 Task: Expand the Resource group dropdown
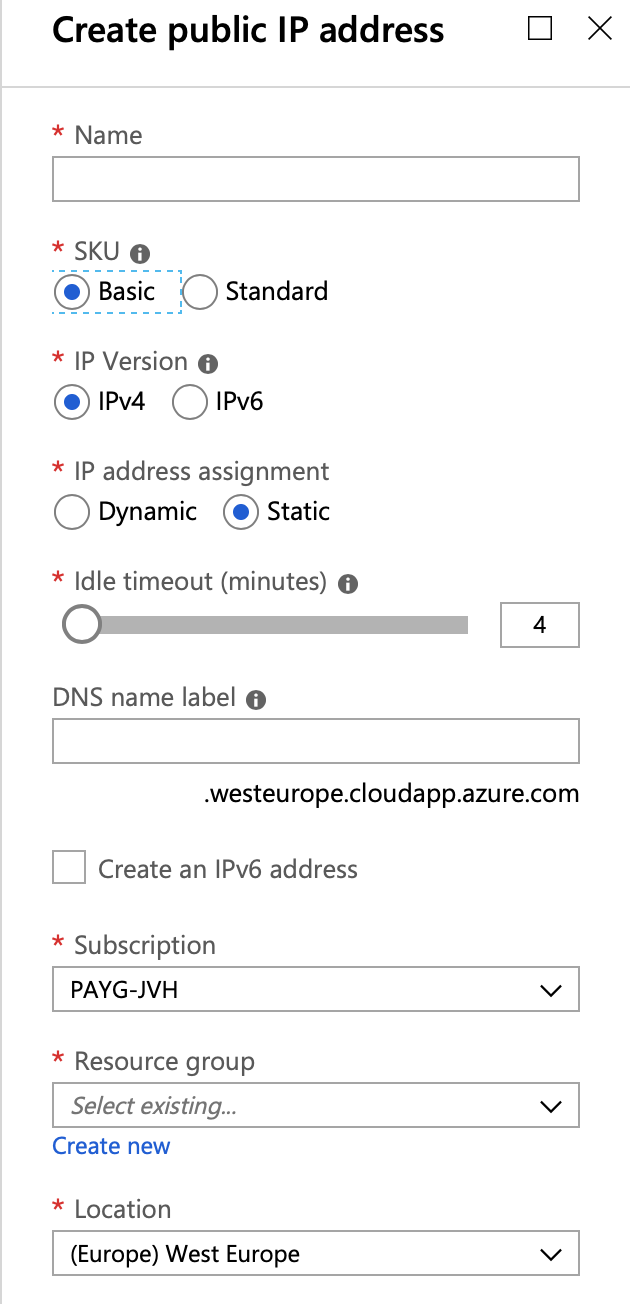click(316, 1106)
